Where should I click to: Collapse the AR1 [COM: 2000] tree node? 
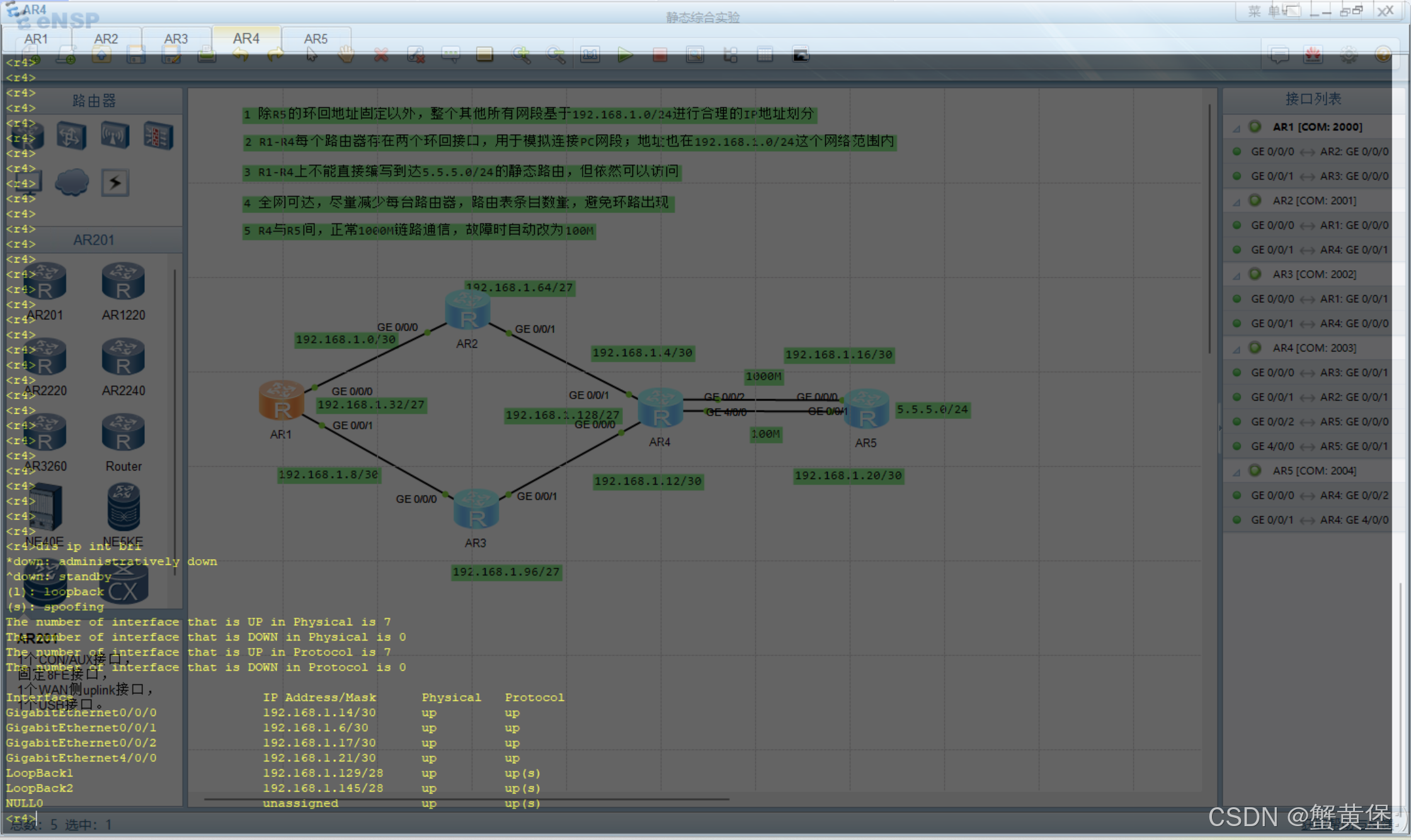(x=1237, y=128)
